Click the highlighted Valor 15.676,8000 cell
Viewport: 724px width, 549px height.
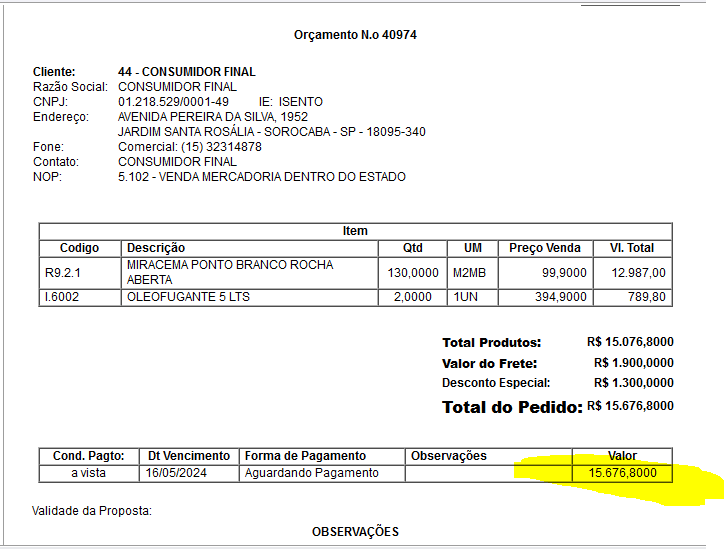click(622, 473)
